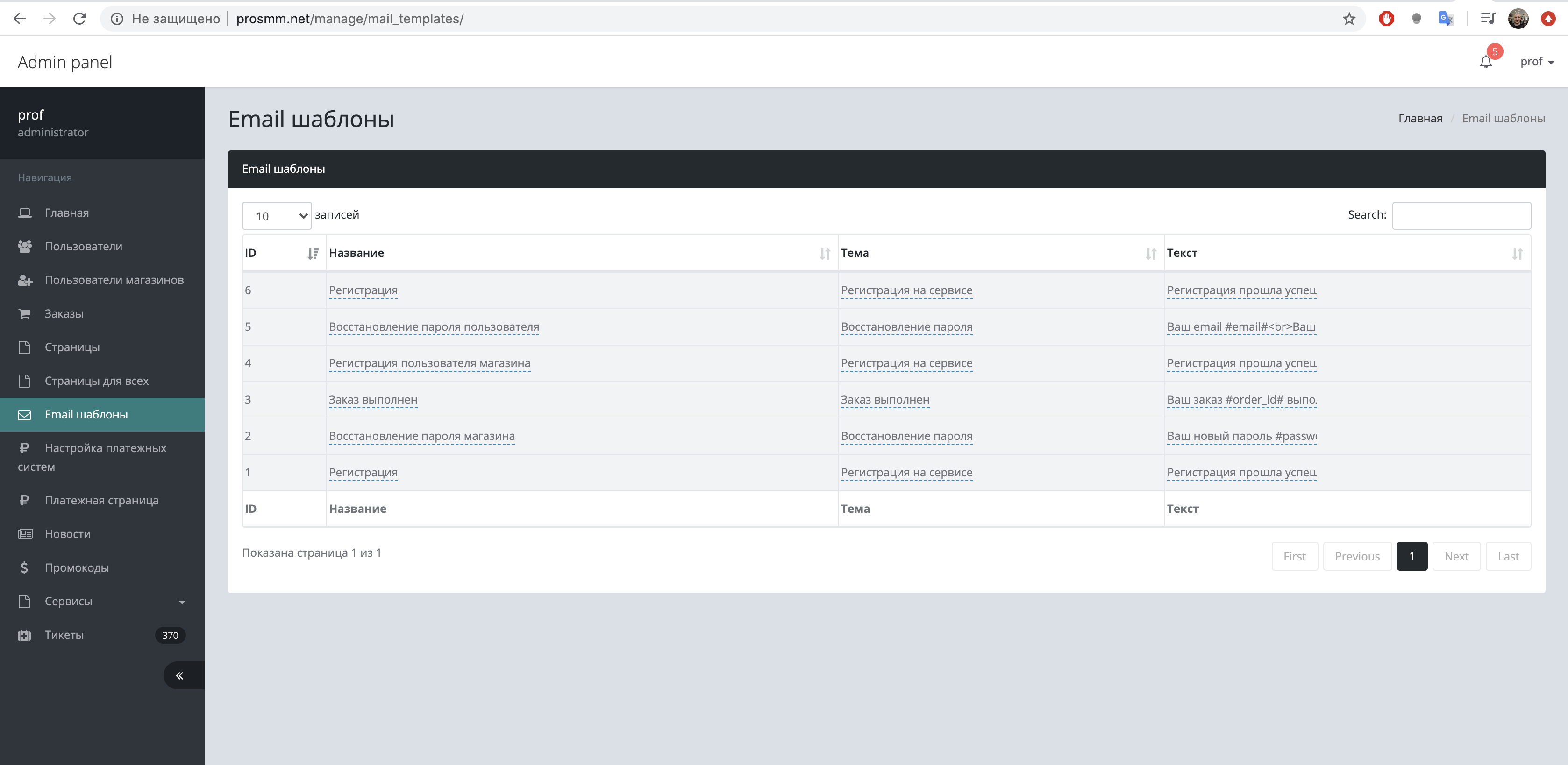
Task: Sort table by ID column icon
Action: pos(313,254)
